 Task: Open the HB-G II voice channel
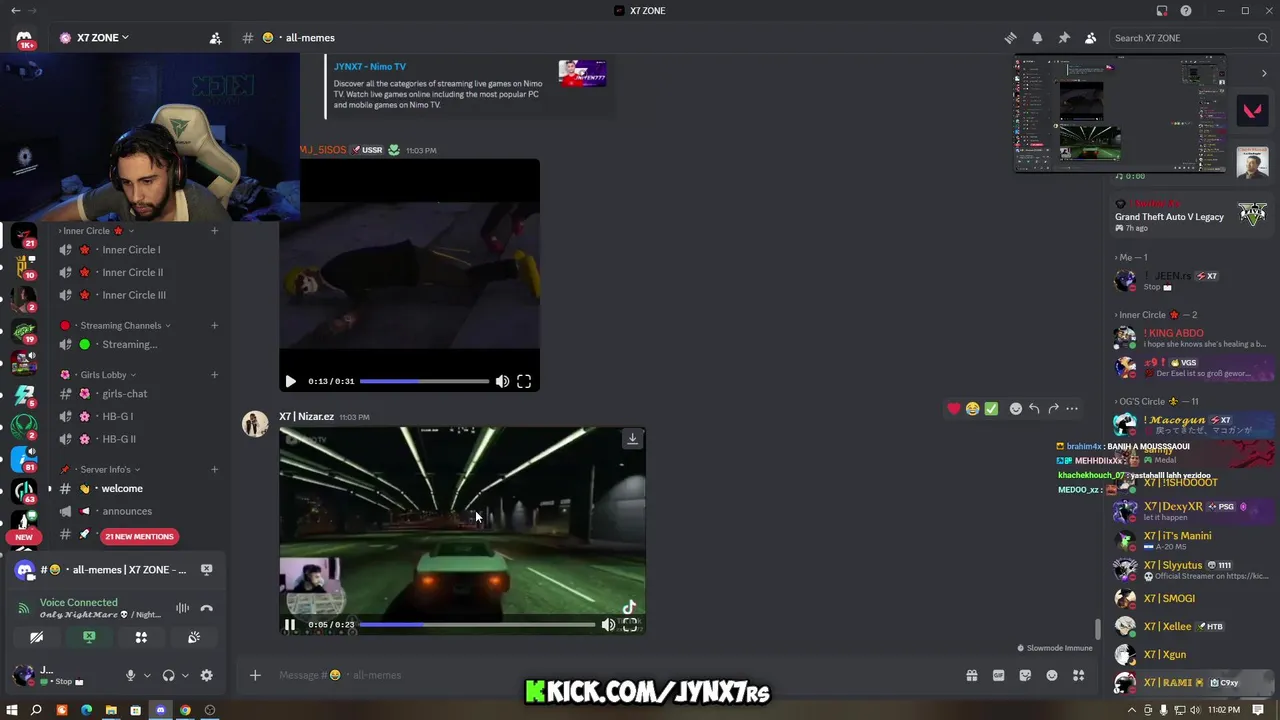(x=119, y=439)
